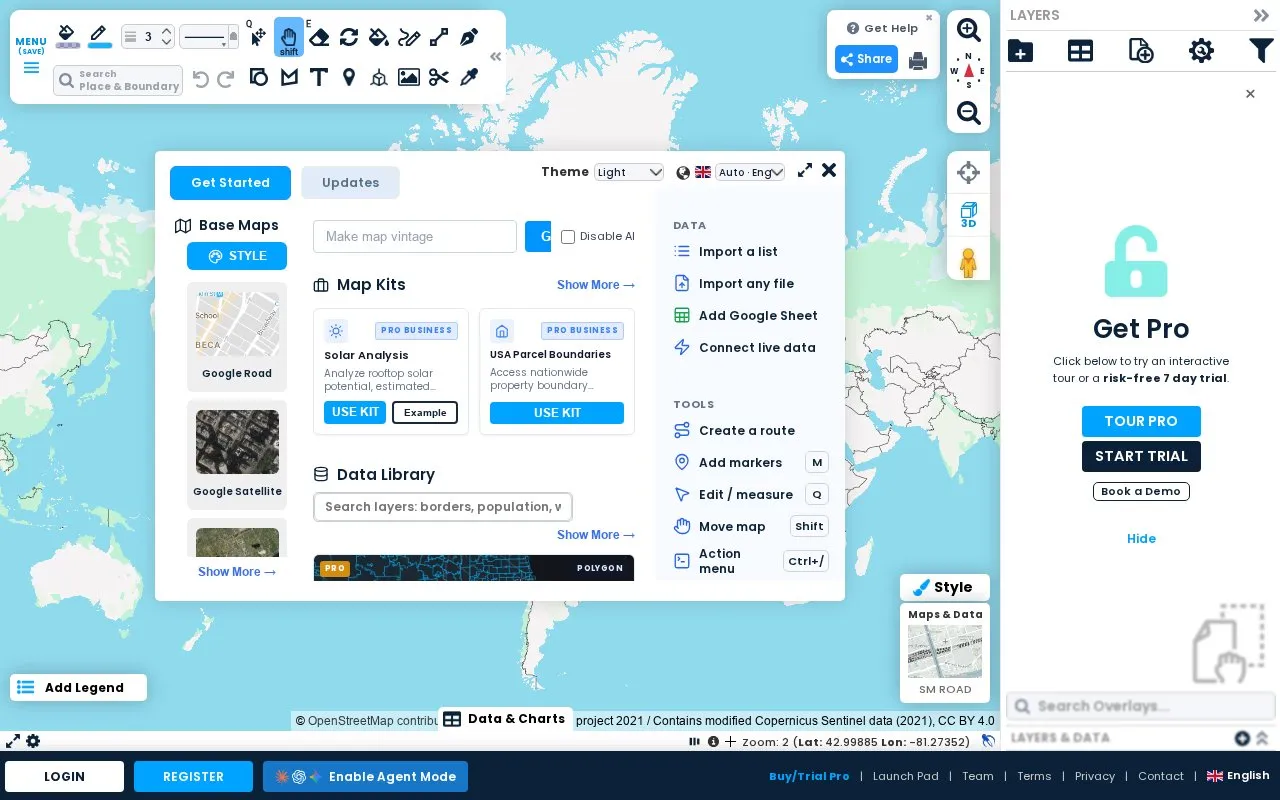
Task: Select the Google Satellite base map thumbnail
Action: coord(237,442)
